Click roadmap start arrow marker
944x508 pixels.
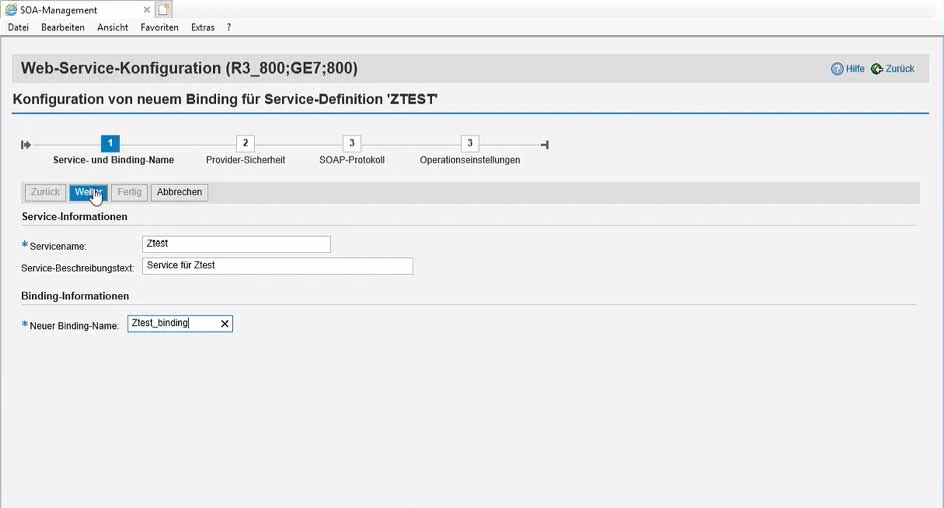[26, 145]
